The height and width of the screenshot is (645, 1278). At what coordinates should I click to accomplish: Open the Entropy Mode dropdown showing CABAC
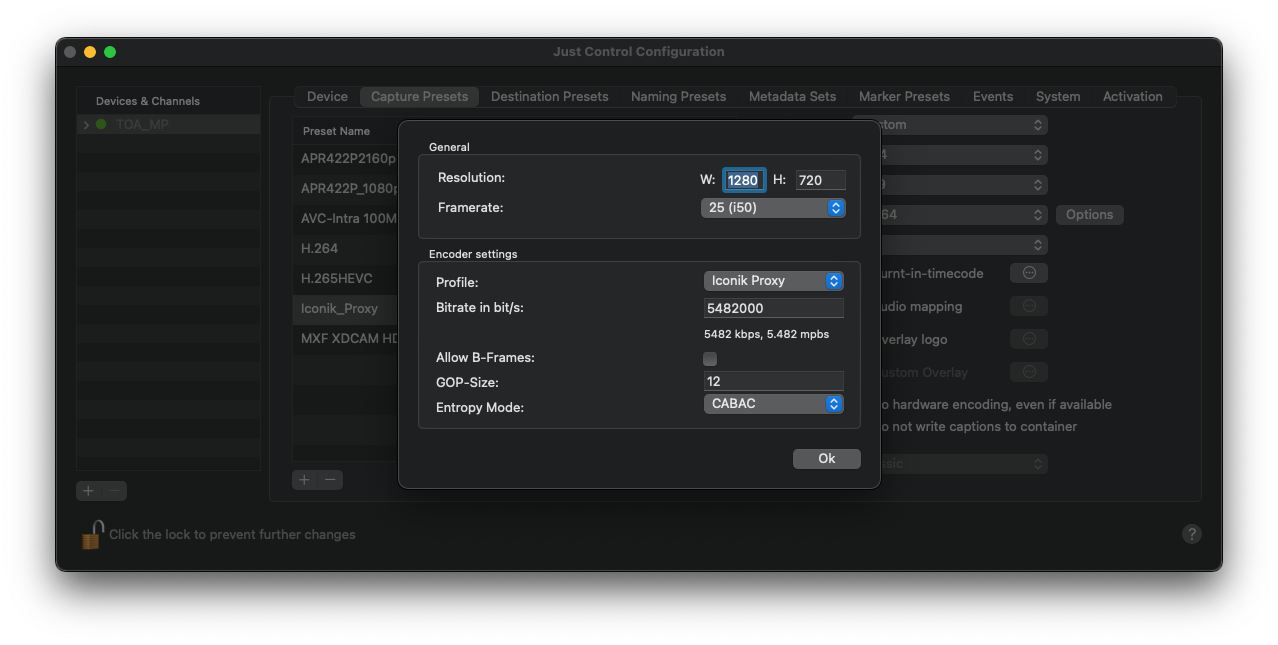(773, 404)
